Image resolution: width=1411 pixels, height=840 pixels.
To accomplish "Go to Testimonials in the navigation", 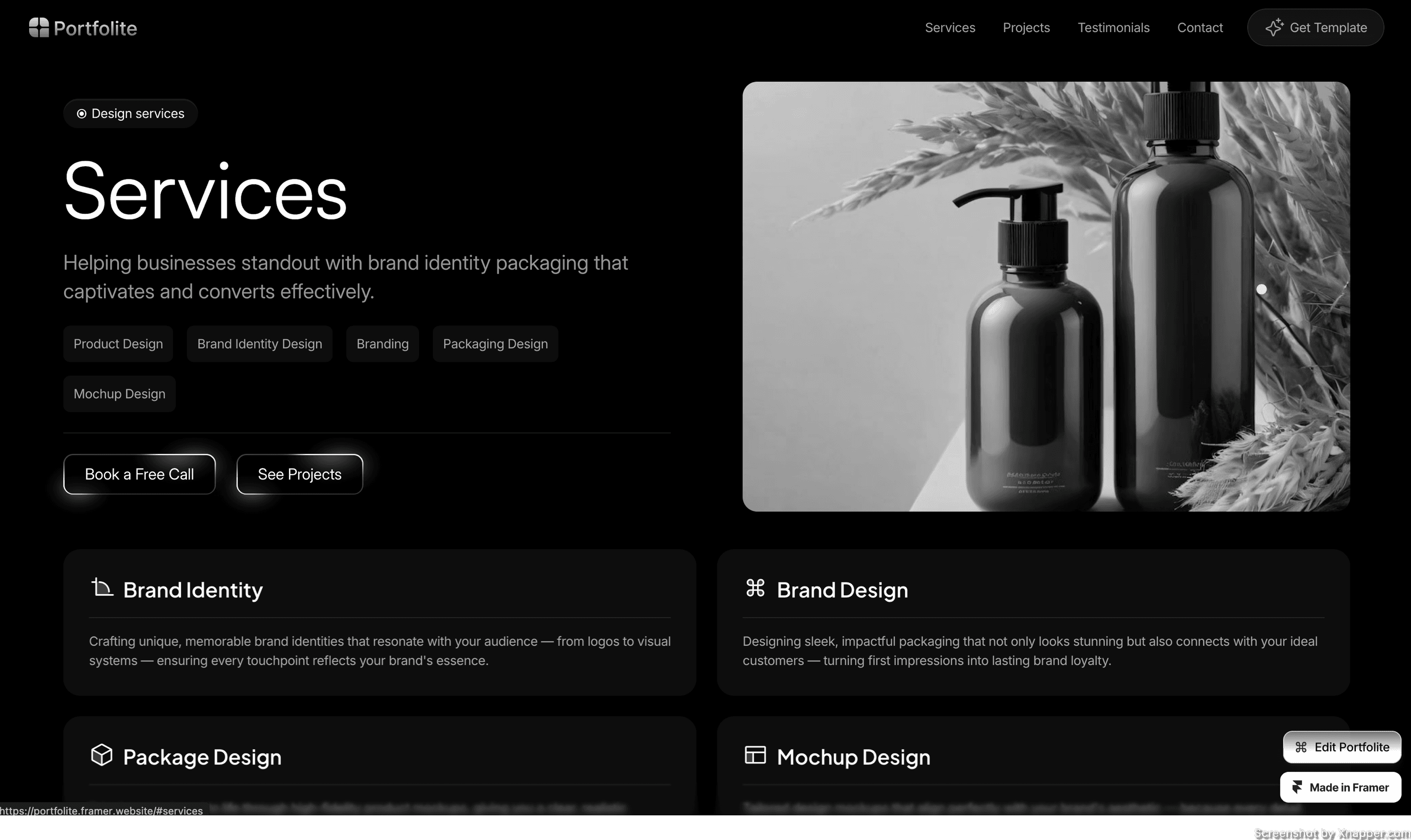I will (x=1113, y=28).
